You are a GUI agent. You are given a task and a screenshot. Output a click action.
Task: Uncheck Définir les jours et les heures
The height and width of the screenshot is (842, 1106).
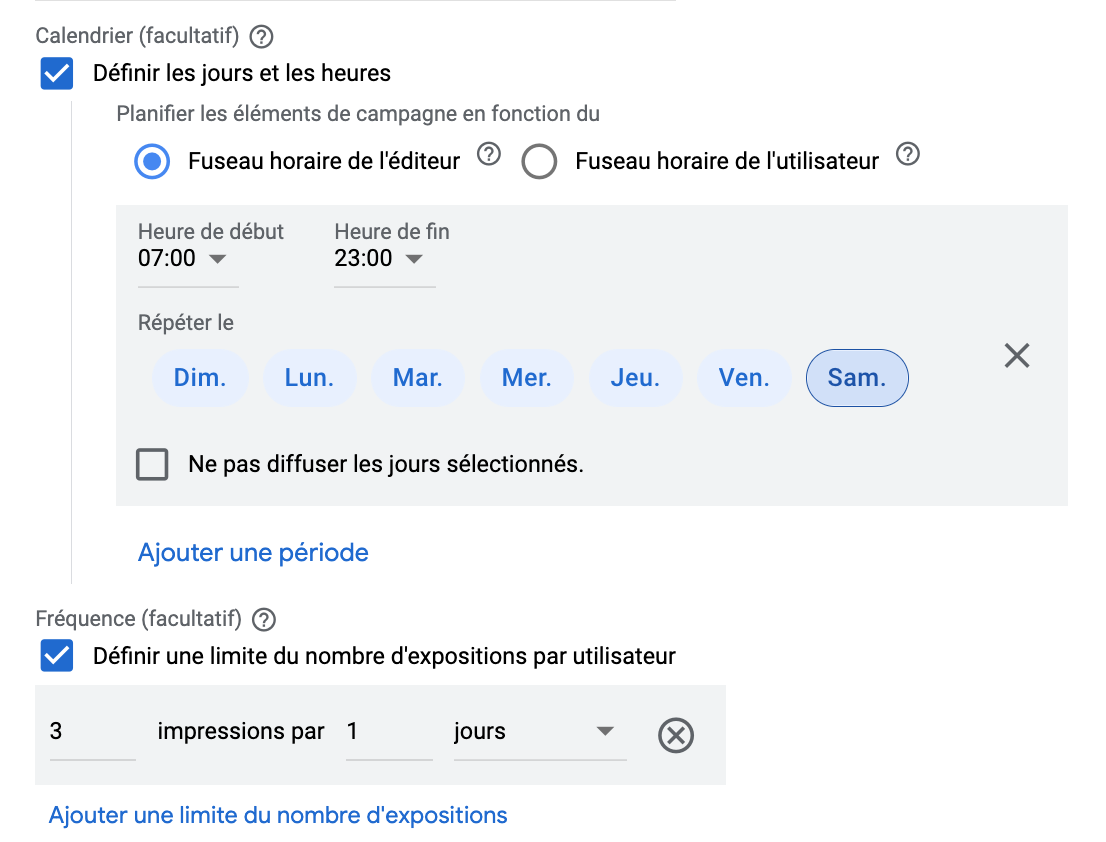pos(56,73)
